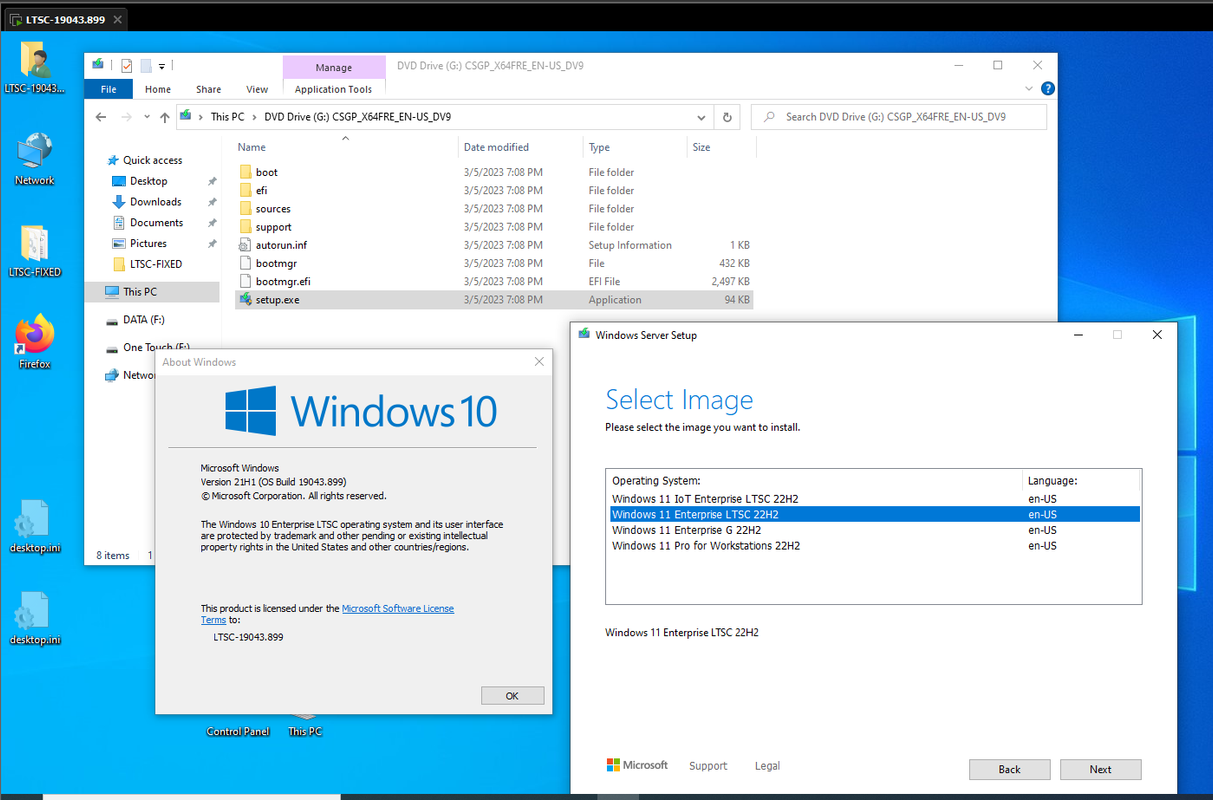This screenshot has height=800, width=1213.
Task: Select the LTSC-19043 user folder desktop icon
Action: [35, 68]
